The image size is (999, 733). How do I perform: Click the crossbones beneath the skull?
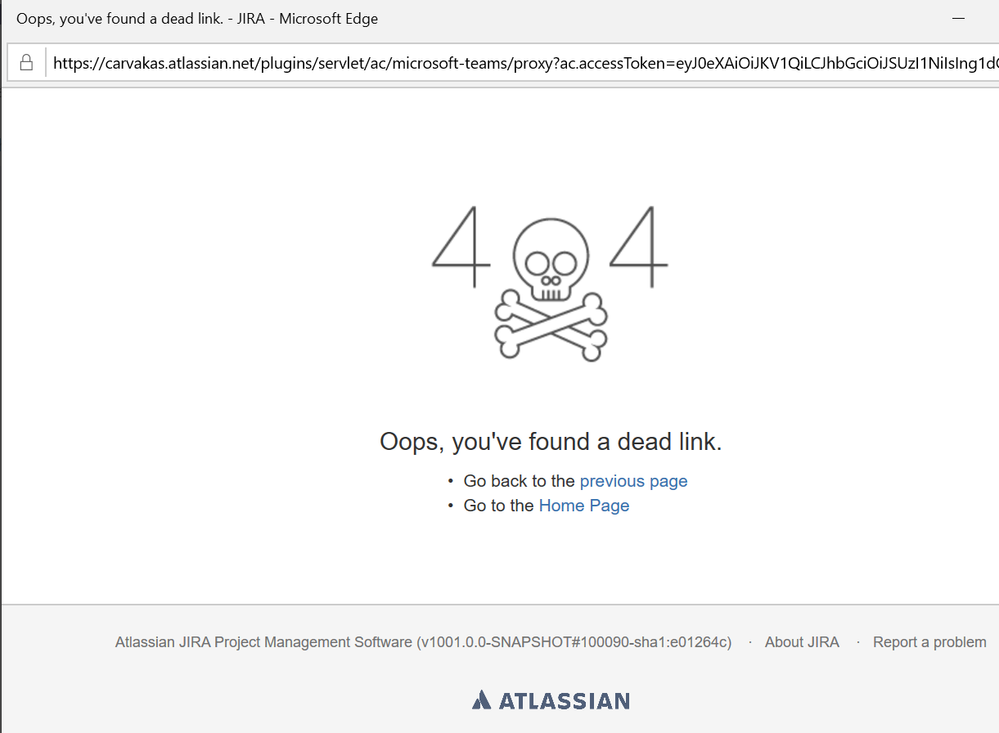pyautogui.click(x=551, y=326)
